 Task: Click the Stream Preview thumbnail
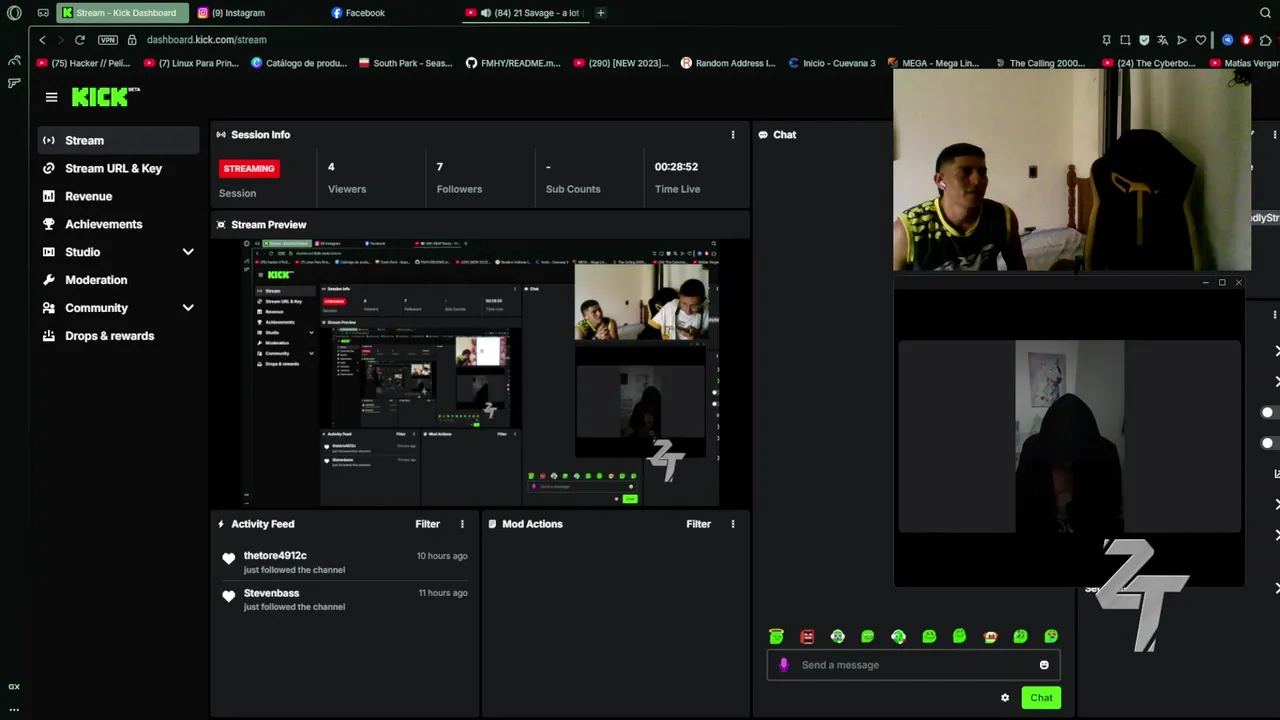pyautogui.click(x=480, y=372)
